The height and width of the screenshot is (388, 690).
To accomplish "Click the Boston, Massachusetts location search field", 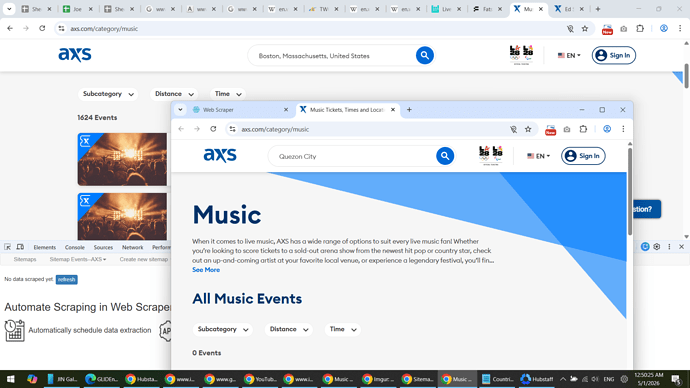I will point(332,56).
